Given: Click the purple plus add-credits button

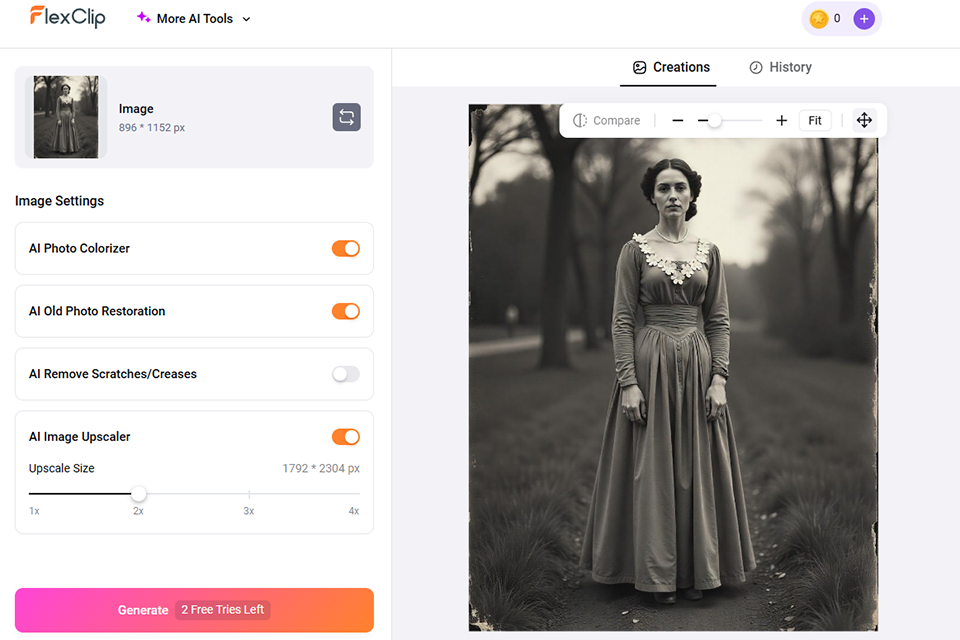Looking at the screenshot, I should click(864, 19).
